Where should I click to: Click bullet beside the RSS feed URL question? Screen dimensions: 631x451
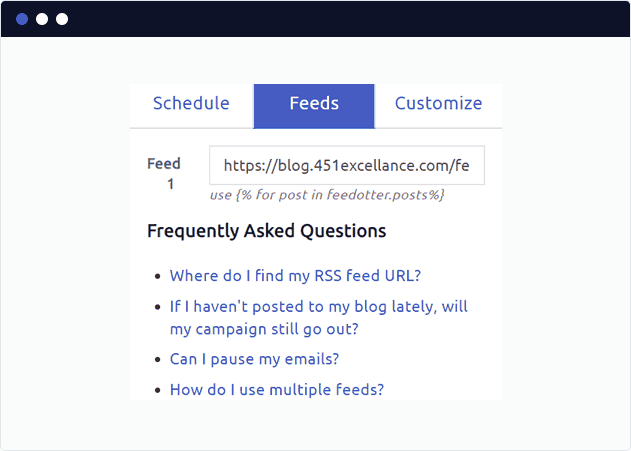(x=158, y=277)
